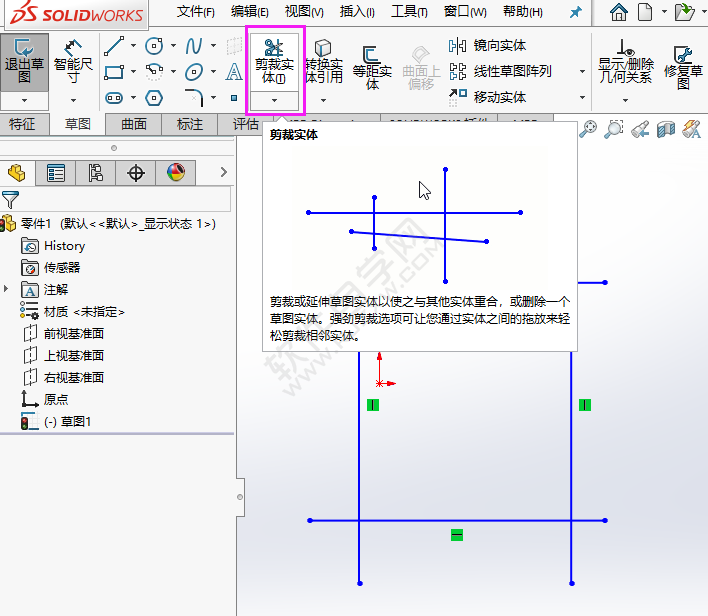The height and width of the screenshot is (616, 708).
Task: Show more manager tabs chevron
Action: [x=224, y=172]
